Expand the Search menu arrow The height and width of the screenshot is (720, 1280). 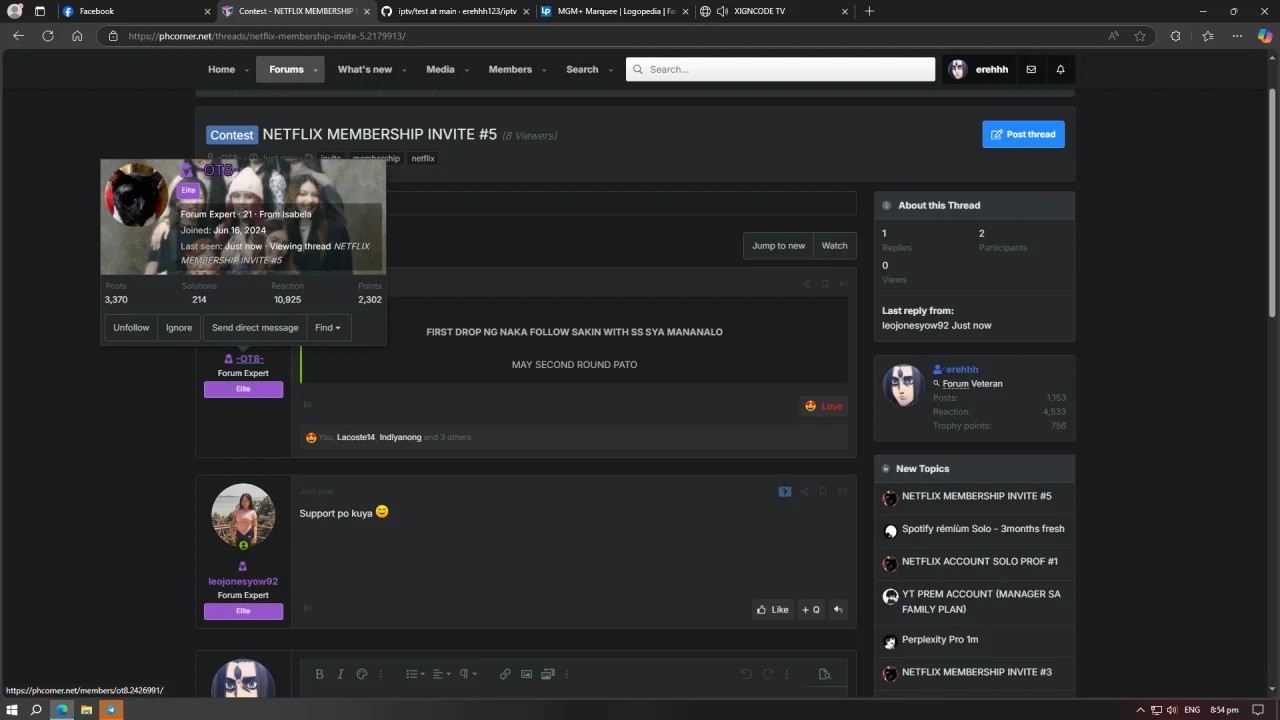pyautogui.click(x=610, y=70)
